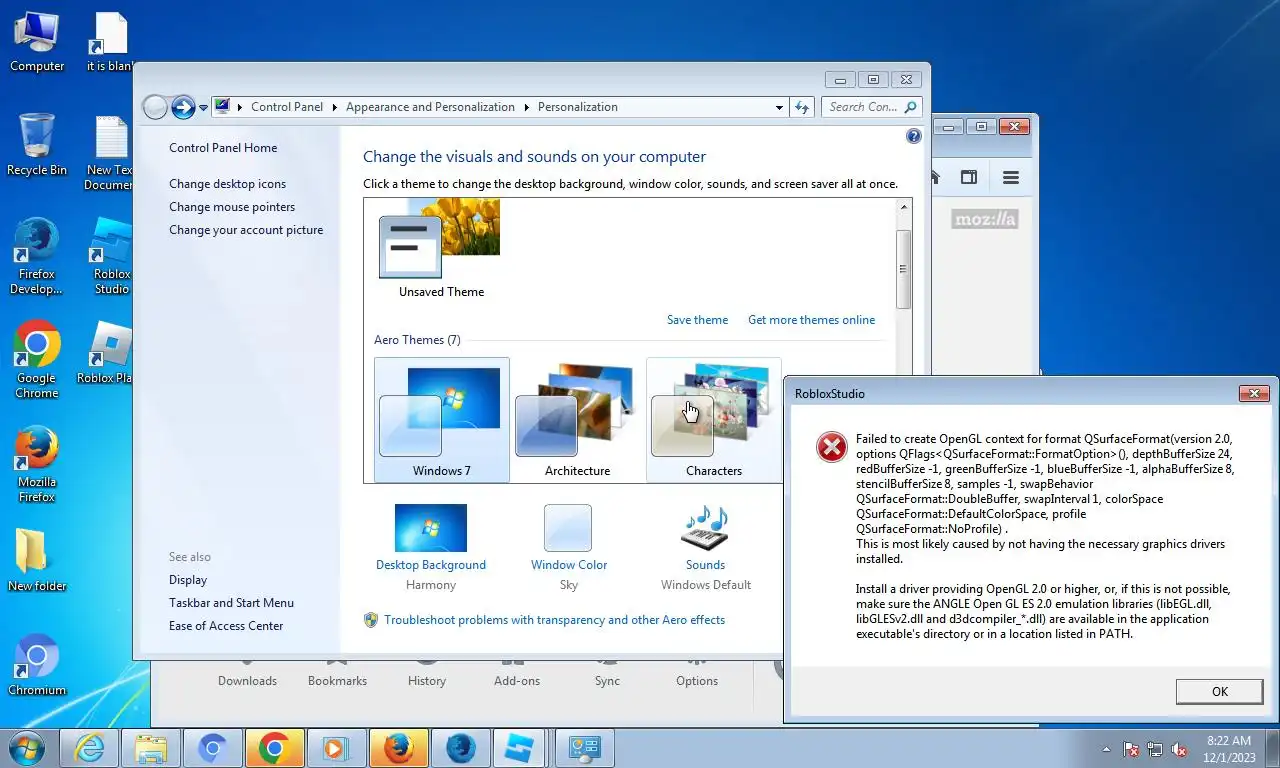Image resolution: width=1280 pixels, height=768 pixels.
Task: Open the address bar history dropdown
Action: click(780, 107)
